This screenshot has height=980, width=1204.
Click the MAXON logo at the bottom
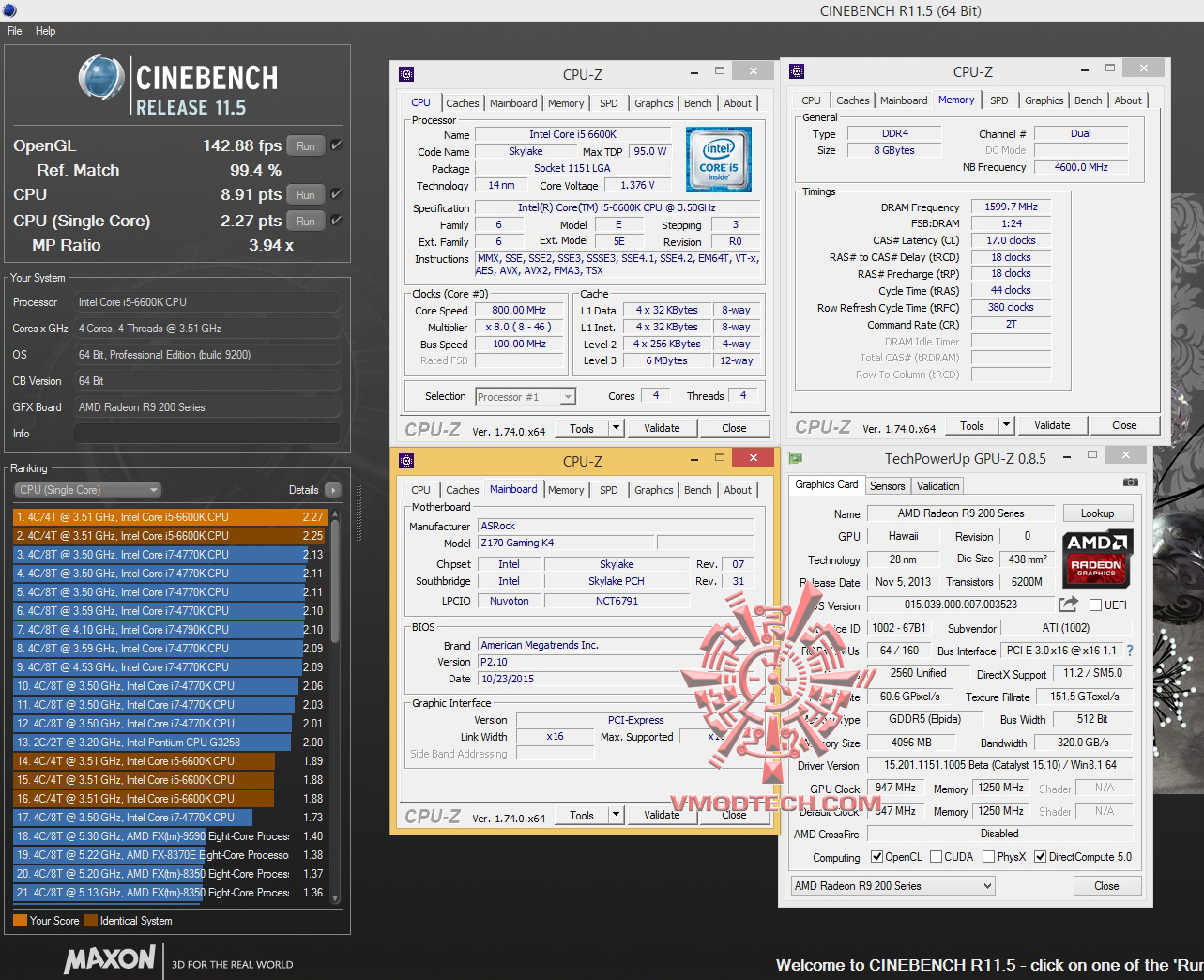[110, 959]
